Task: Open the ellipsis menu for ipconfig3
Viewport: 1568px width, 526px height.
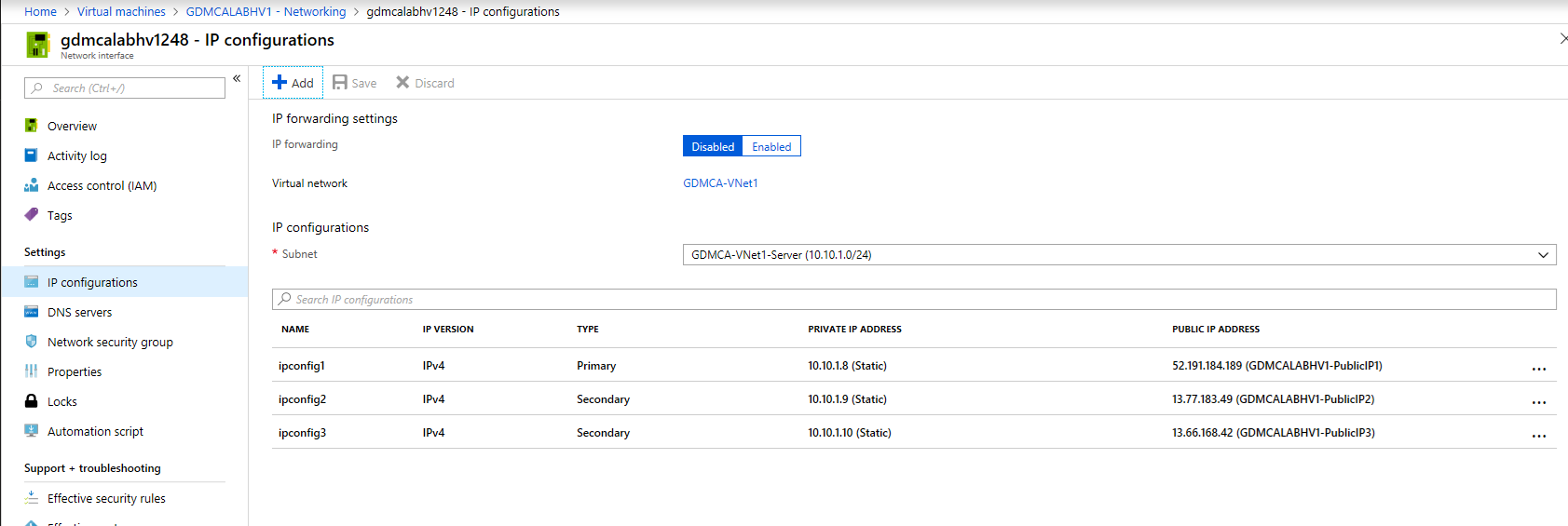Action: click(x=1539, y=436)
